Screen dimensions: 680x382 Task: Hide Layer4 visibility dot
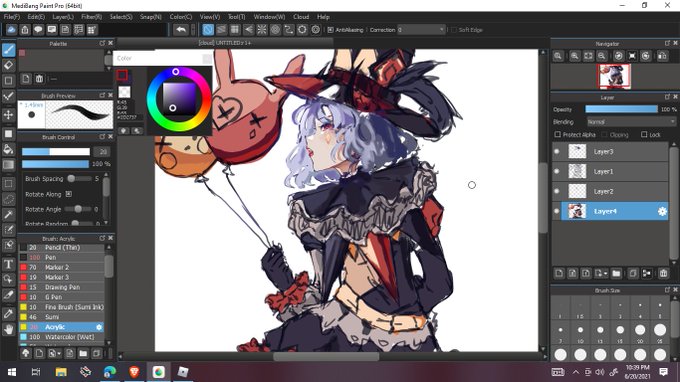click(557, 211)
